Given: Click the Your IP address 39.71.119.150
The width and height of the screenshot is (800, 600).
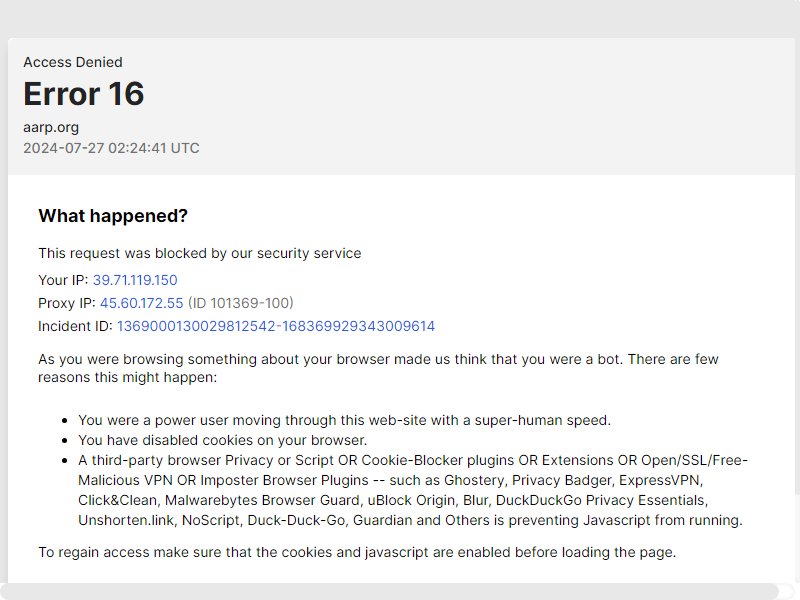Looking at the screenshot, I should (x=135, y=280).
